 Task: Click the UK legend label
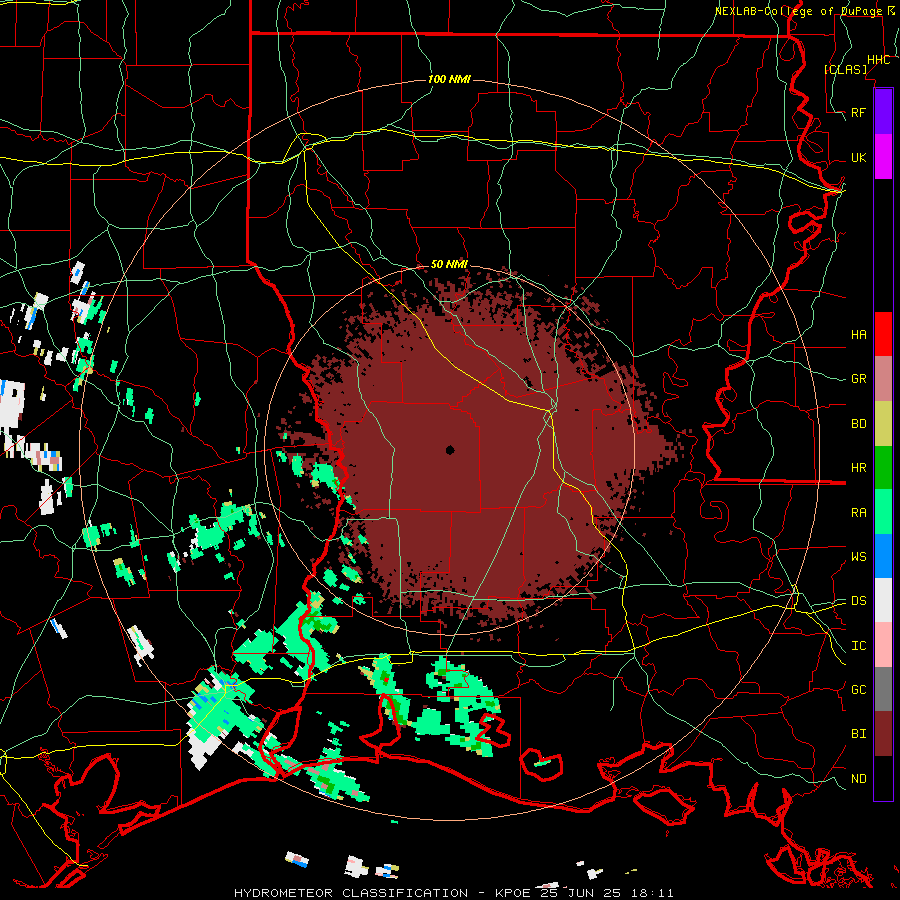[x=858, y=157]
